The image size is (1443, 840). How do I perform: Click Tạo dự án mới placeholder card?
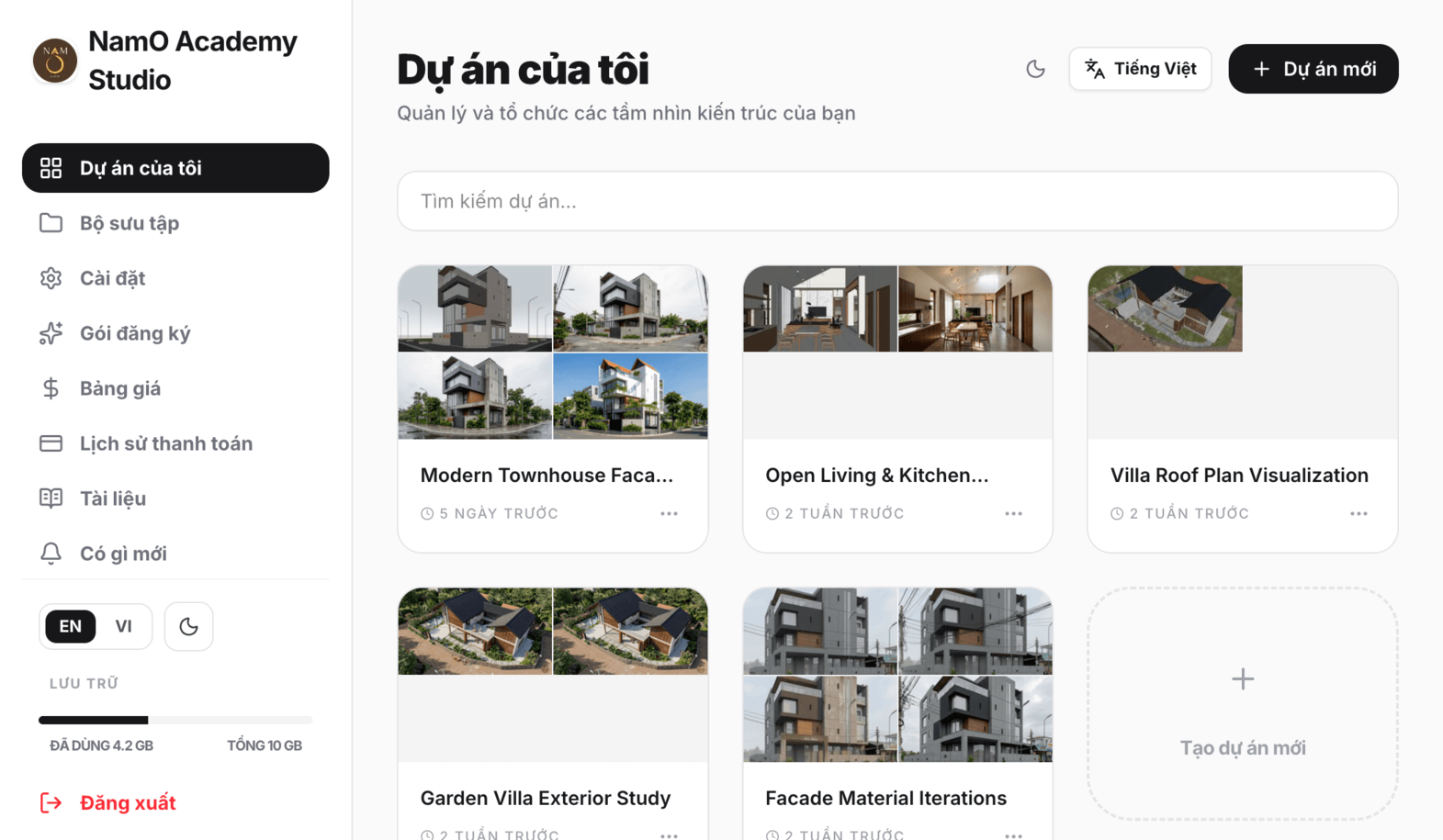point(1243,704)
